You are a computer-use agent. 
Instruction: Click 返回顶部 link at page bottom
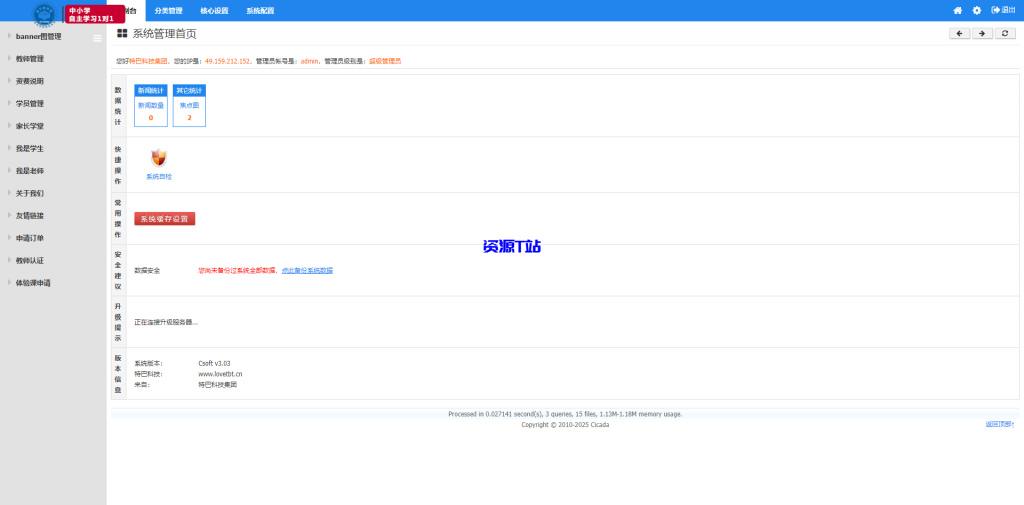999,424
